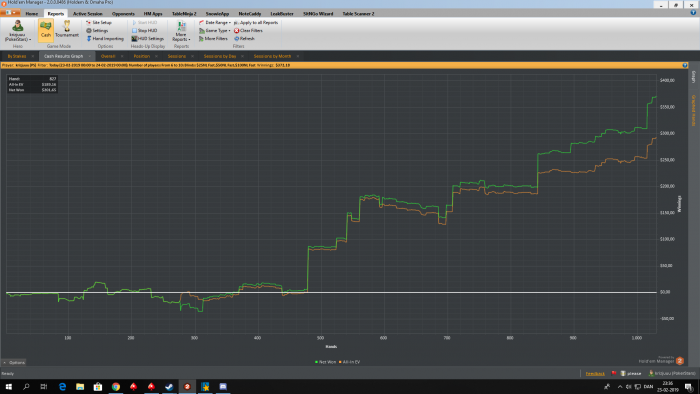Image resolution: width=700 pixels, height=394 pixels.
Task: Select the Cash game mode icon
Action: point(46,30)
